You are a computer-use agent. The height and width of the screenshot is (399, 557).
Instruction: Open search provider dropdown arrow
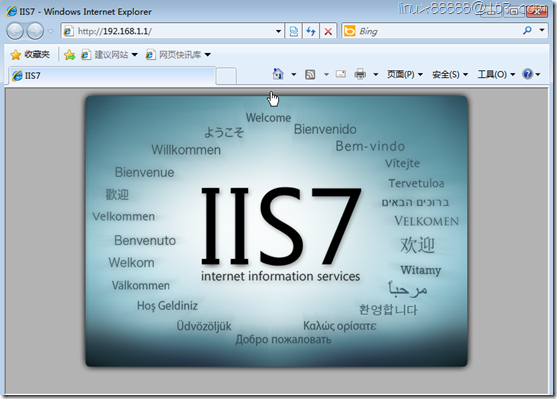542,31
